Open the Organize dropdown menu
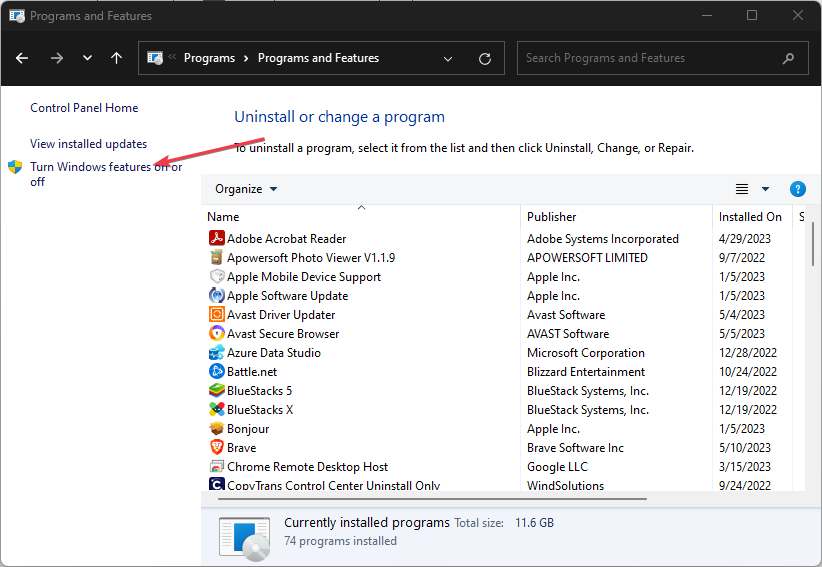 pos(246,189)
